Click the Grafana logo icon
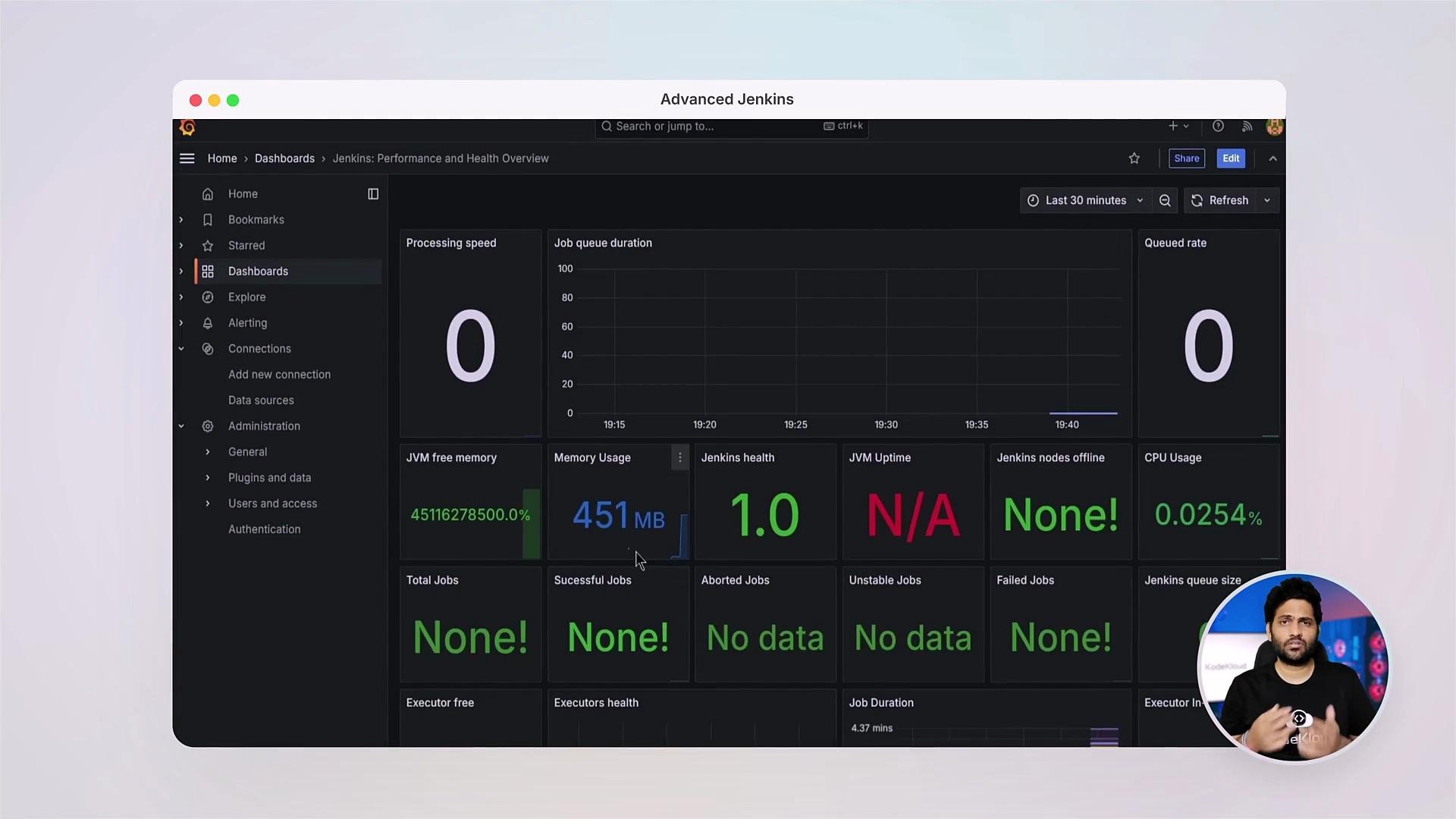Screen dimensions: 1456x819 (x=187, y=127)
